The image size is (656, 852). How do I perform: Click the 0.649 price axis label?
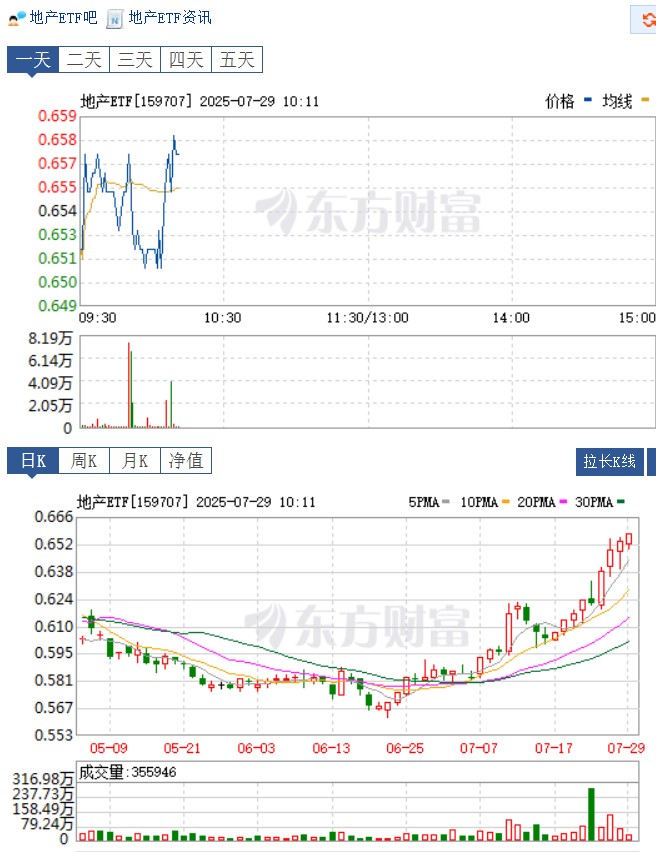pyautogui.click(x=57, y=306)
